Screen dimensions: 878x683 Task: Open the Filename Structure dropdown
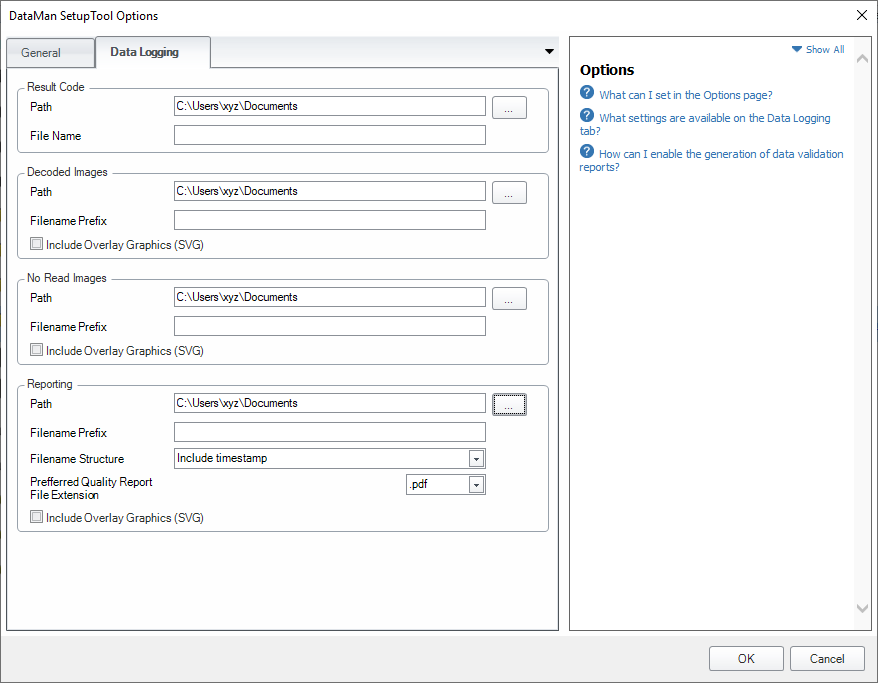477,459
